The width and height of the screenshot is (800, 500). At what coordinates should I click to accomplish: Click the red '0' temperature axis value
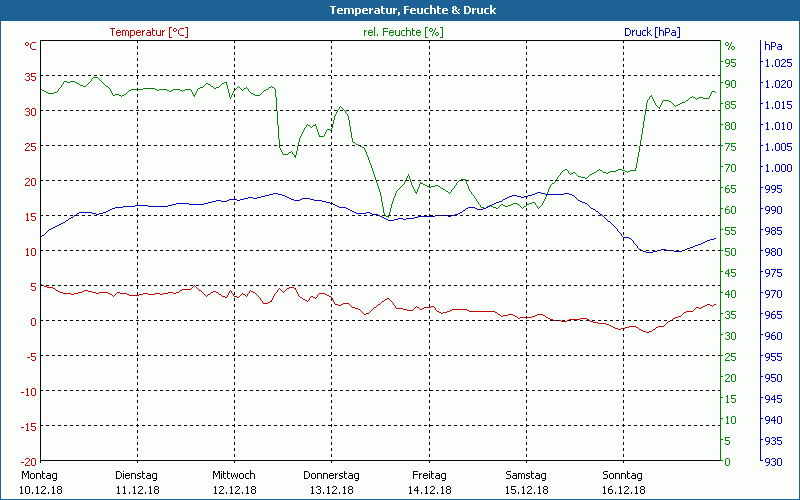tap(34, 322)
